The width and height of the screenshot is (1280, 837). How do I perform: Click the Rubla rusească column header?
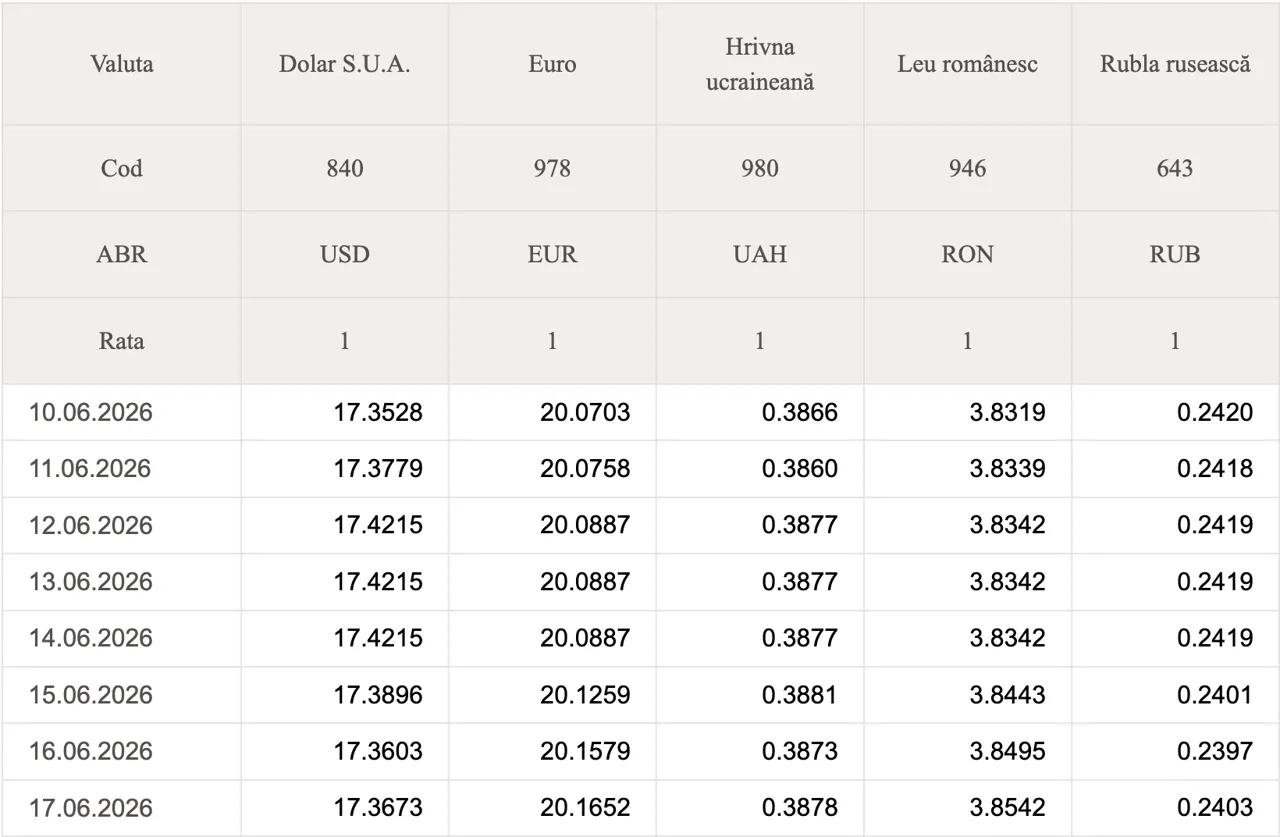(1175, 64)
